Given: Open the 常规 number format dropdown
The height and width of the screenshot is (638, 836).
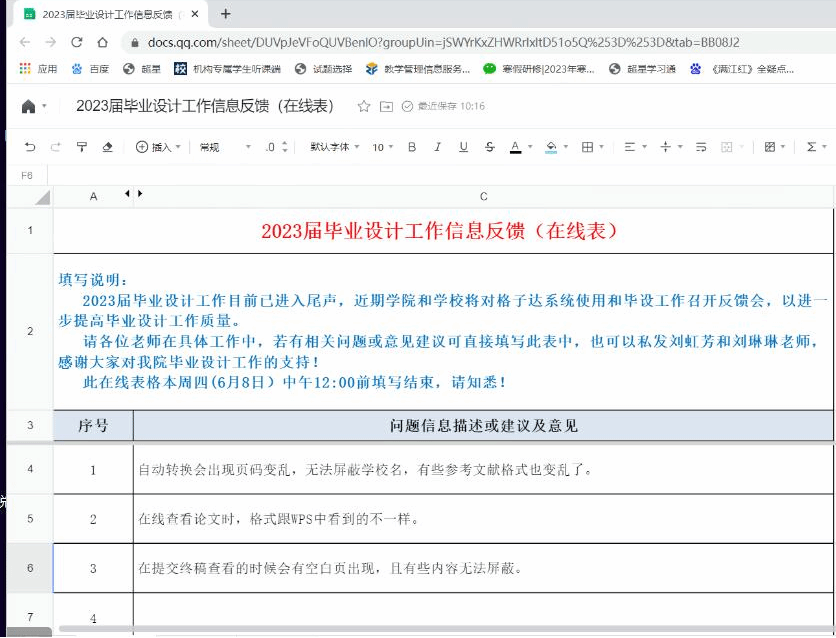Looking at the screenshot, I should click(225, 147).
